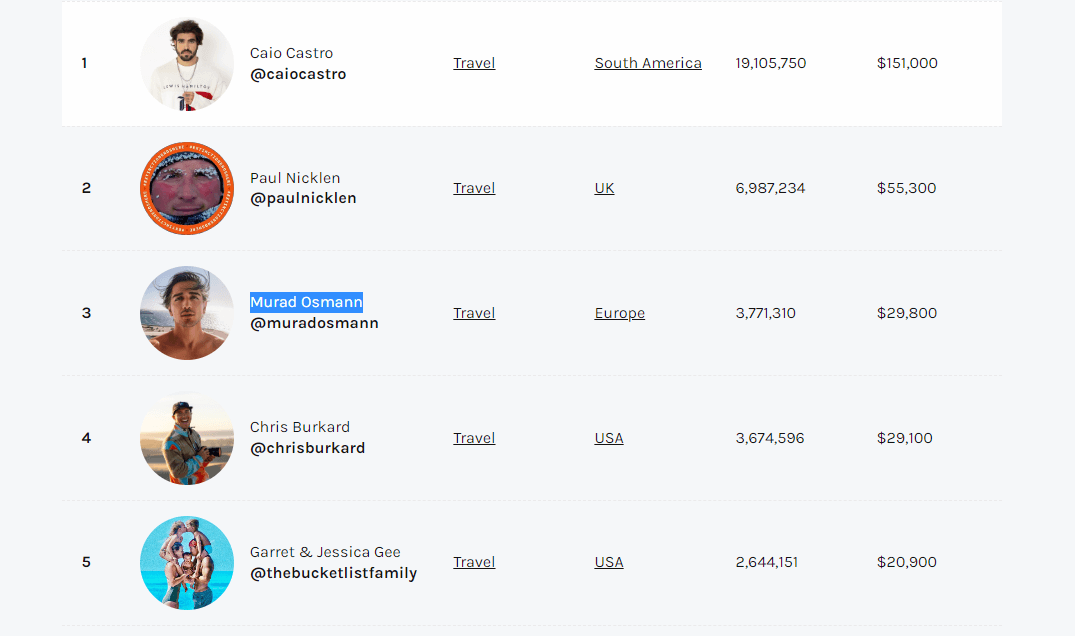The height and width of the screenshot is (636, 1075).
Task: Select the @chrisburkard handle
Action: [x=307, y=448]
